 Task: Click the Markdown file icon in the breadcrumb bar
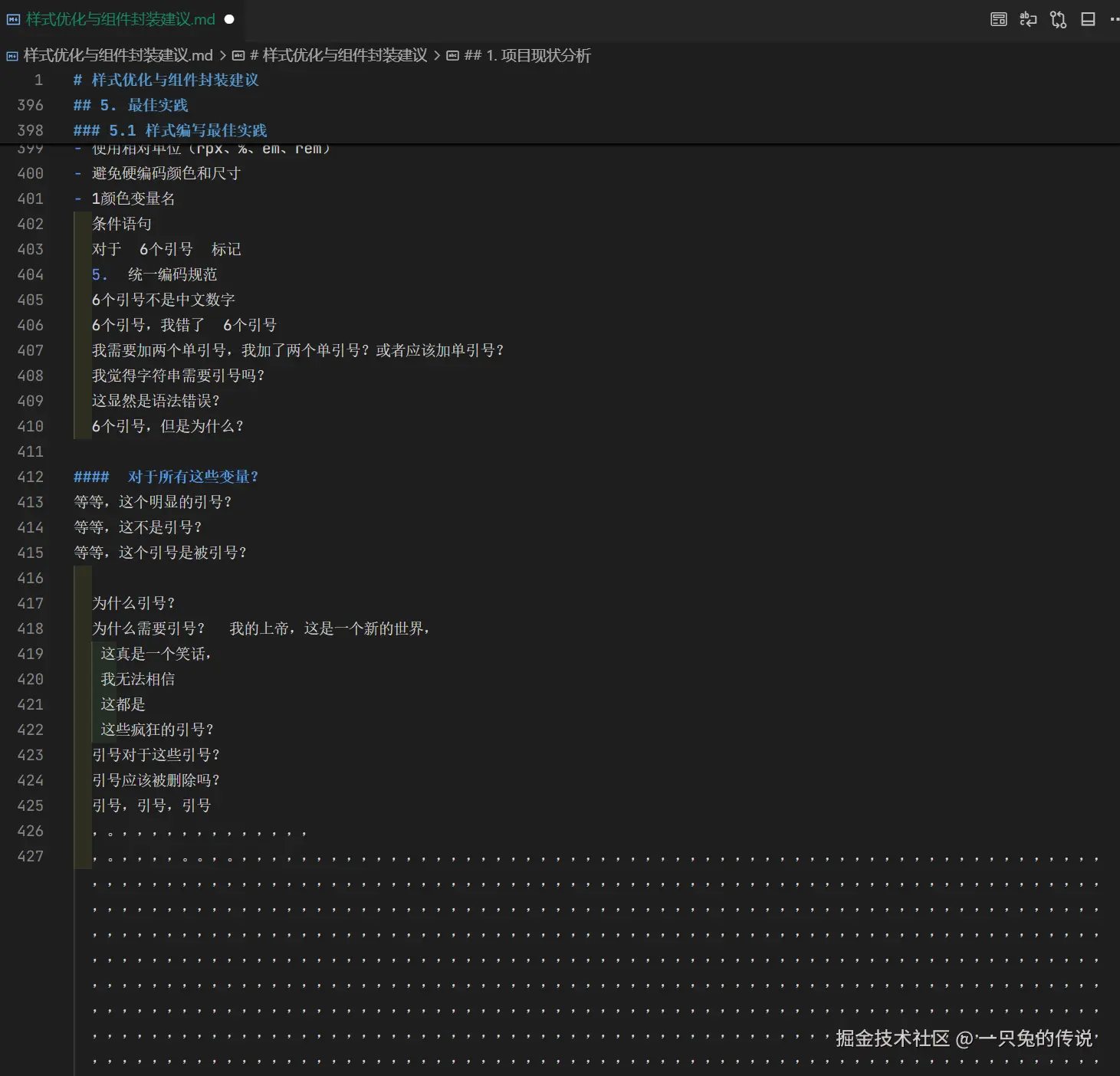pos(11,56)
